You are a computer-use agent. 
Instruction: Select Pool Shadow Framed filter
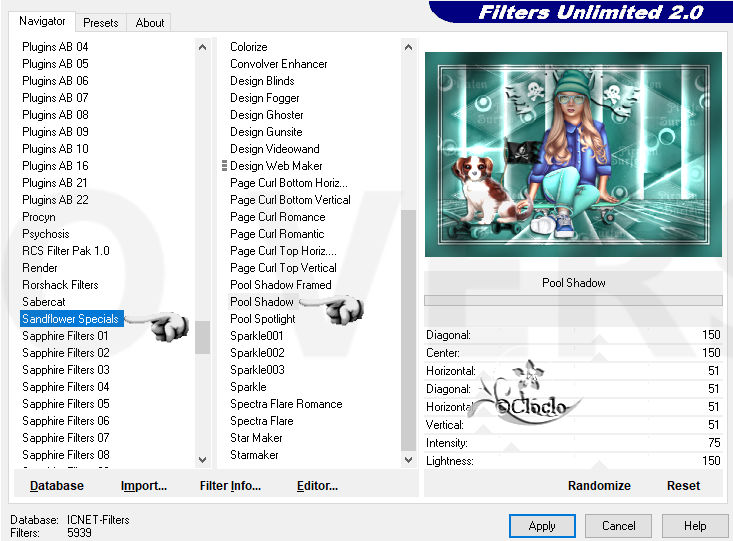click(280, 285)
